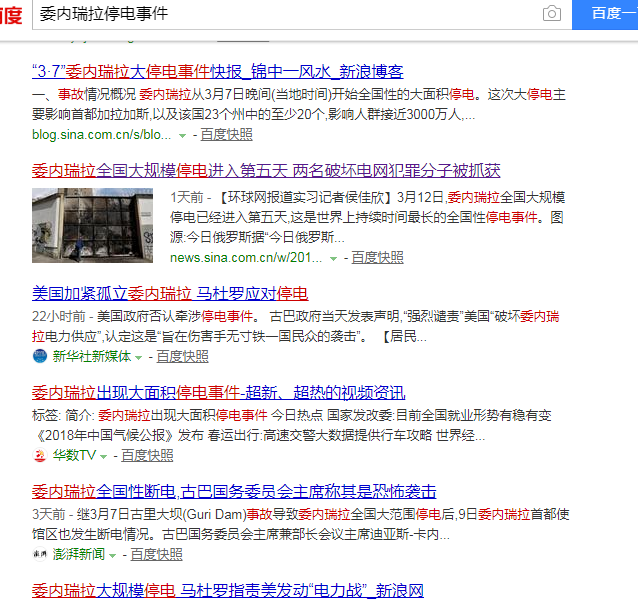638x601 pixels.
Task: Click the 华数TV source icon
Action: coord(40,455)
